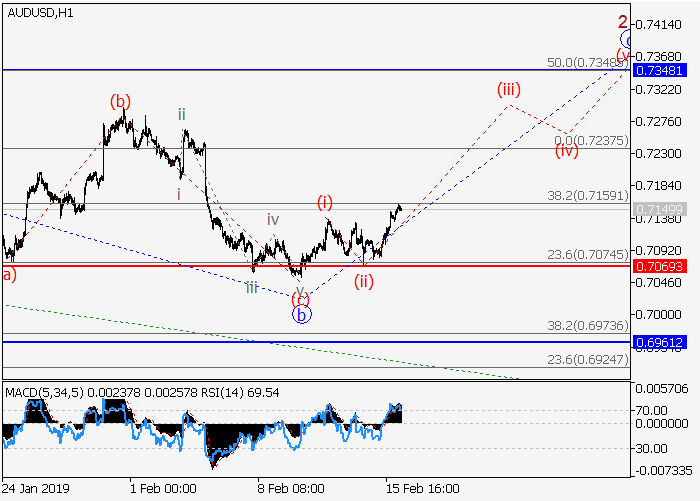Select the 23.6(0.70745) Fibonacci level label
This screenshot has height=501, width=700.
coord(587,255)
